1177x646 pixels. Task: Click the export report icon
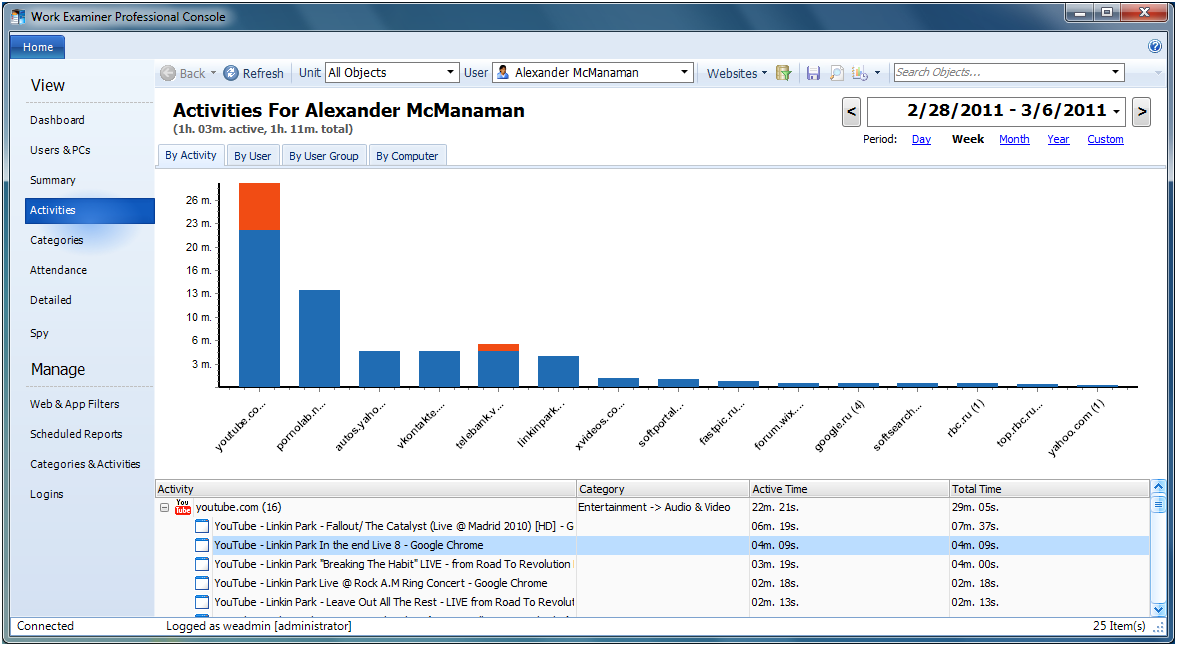pyautogui.click(x=860, y=73)
